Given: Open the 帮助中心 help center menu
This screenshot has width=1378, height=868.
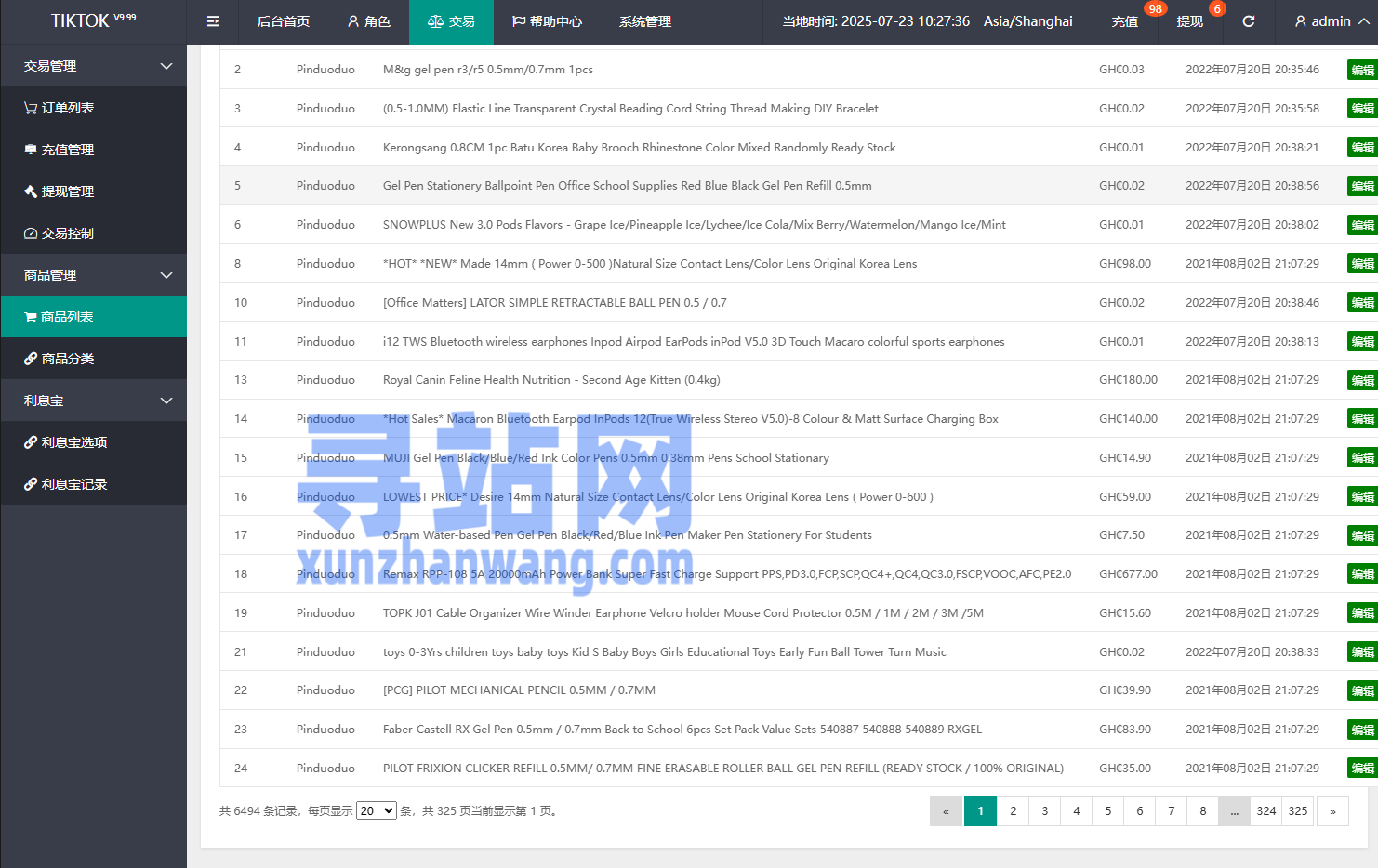Looking at the screenshot, I should (x=547, y=21).
